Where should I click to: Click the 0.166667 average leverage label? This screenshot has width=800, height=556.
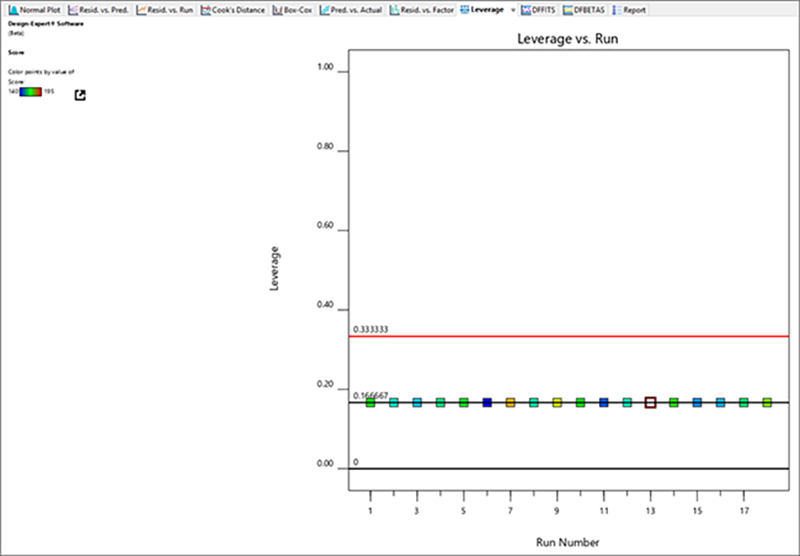click(370, 395)
